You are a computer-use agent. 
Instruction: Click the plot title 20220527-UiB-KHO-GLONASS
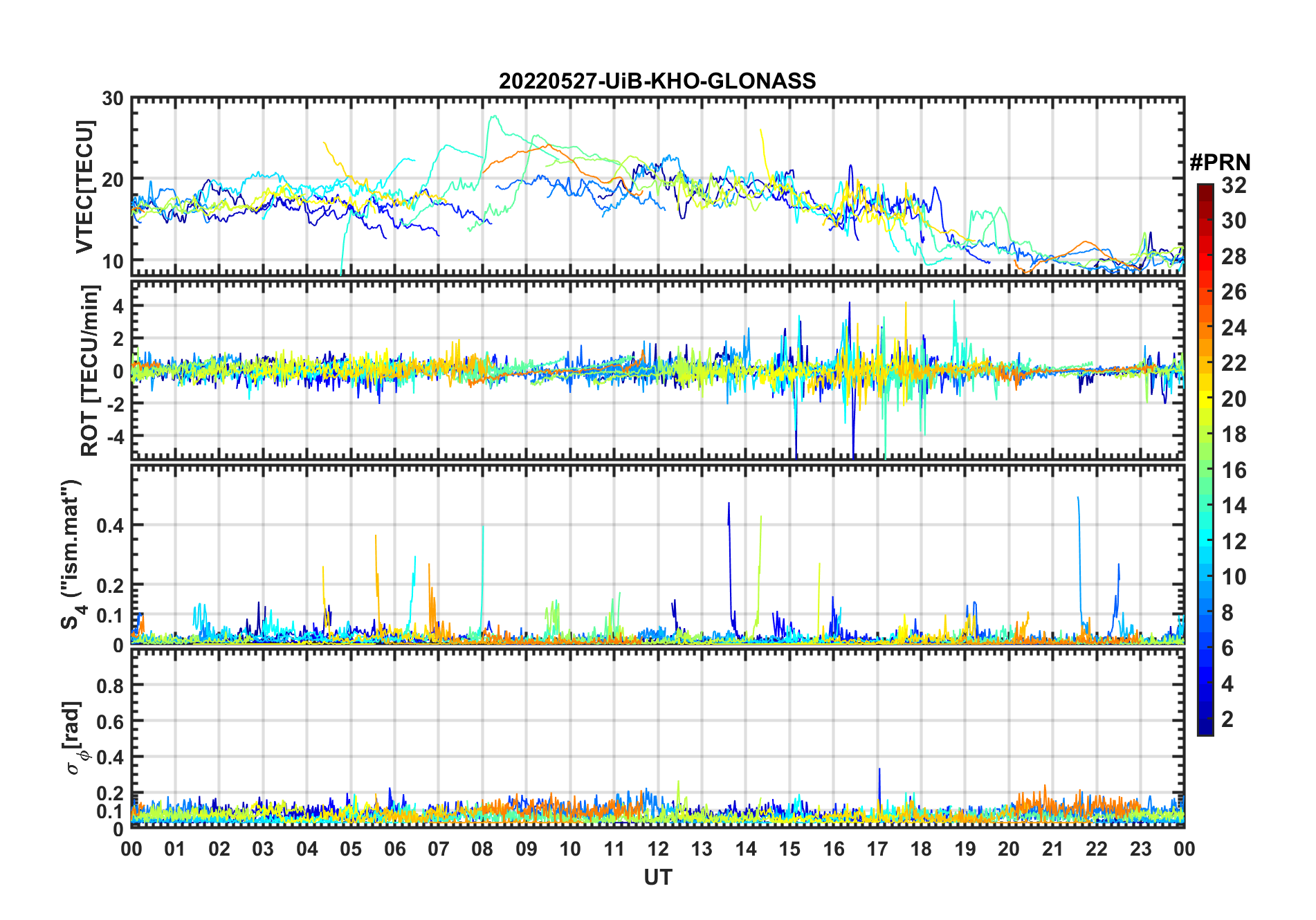[657, 81]
